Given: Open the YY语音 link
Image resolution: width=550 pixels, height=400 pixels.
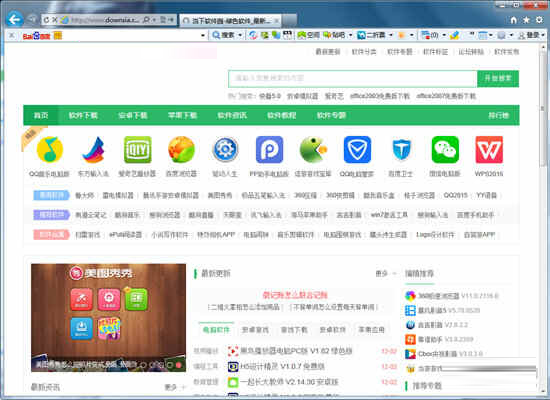Looking at the screenshot, I should pos(487,195).
